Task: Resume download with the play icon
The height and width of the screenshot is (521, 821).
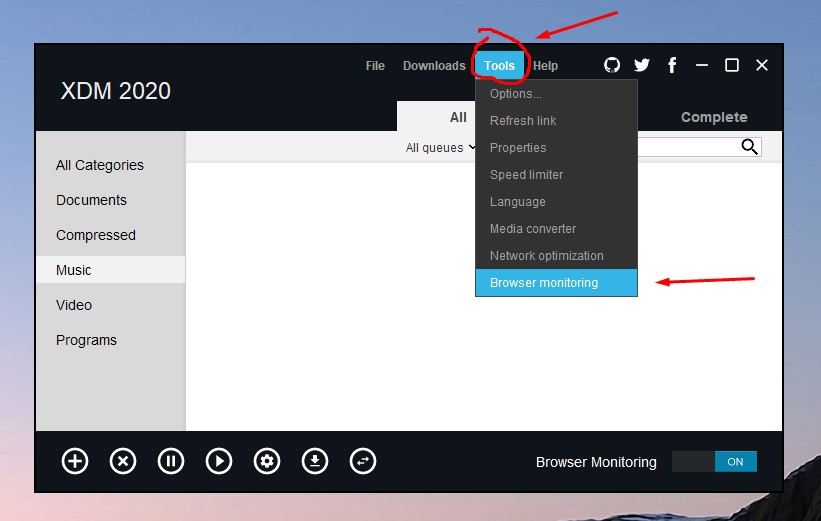Action: tap(219, 461)
